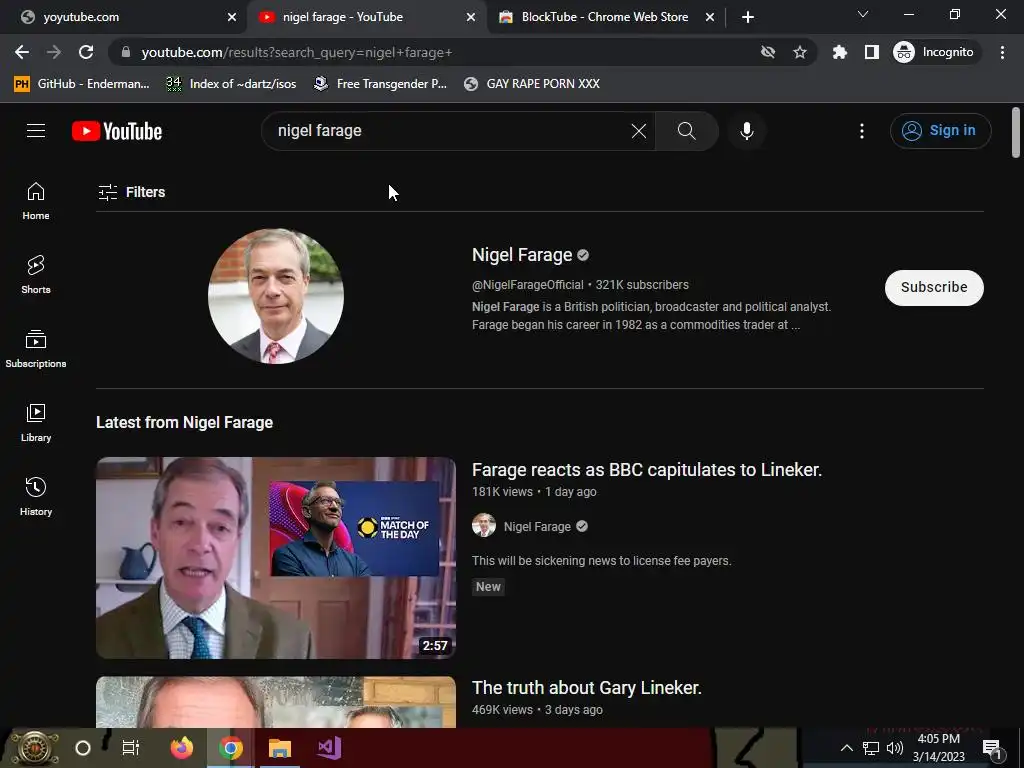The height and width of the screenshot is (768, 1024).
Task: Open Nigel Farage channel under first video
Action: (x=537, y=526)
